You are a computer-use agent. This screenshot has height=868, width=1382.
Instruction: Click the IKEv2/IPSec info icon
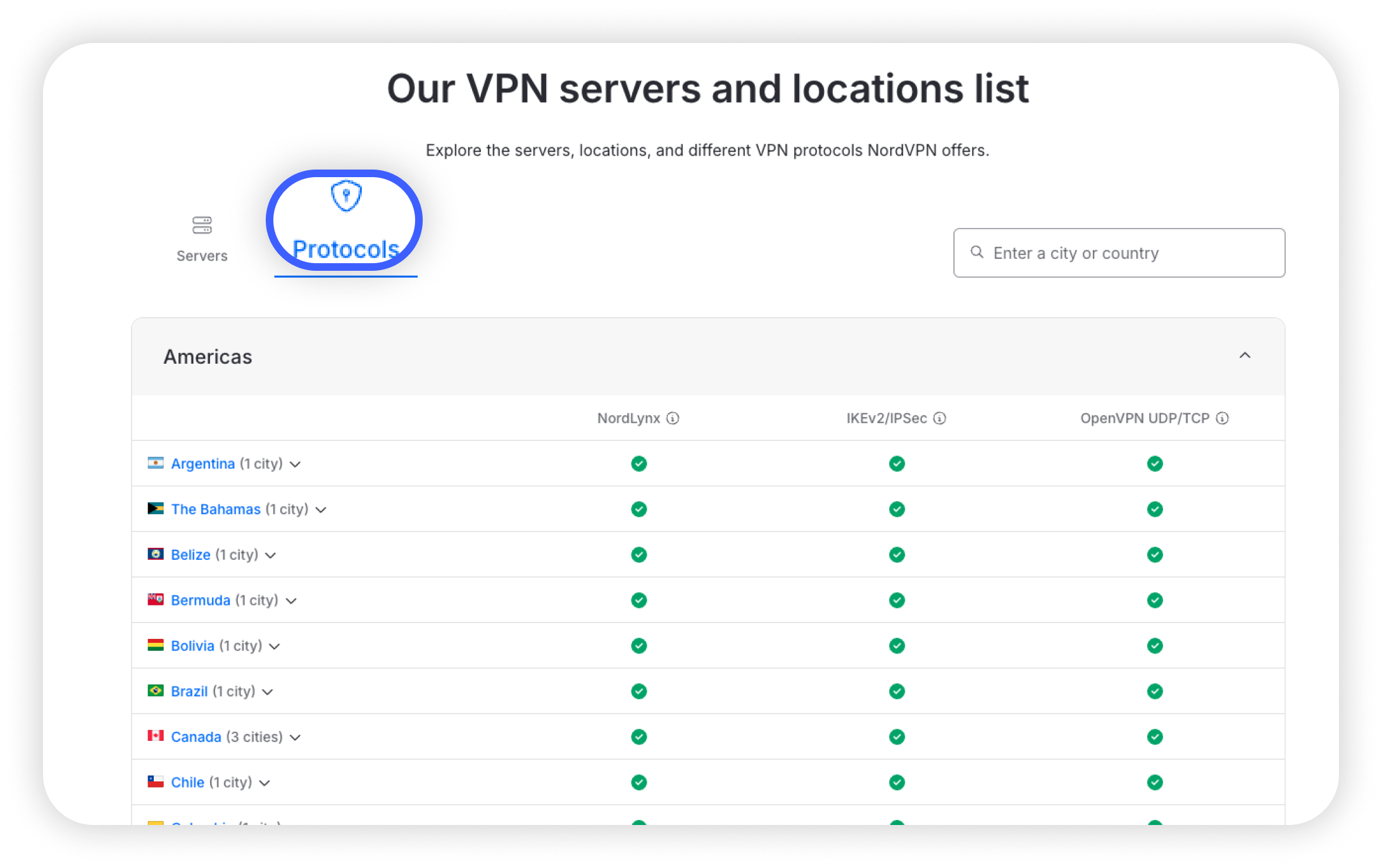[940, 418]
